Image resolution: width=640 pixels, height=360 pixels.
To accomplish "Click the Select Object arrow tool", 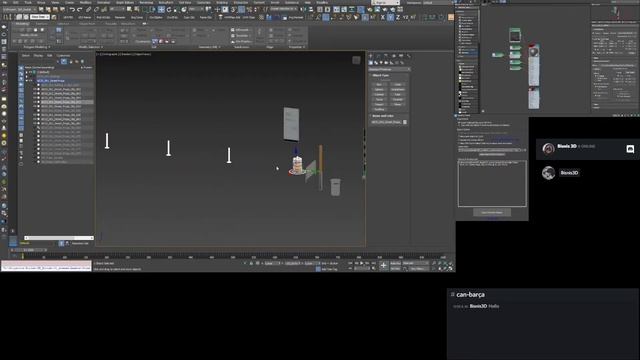I will click(x=129, y=9).
